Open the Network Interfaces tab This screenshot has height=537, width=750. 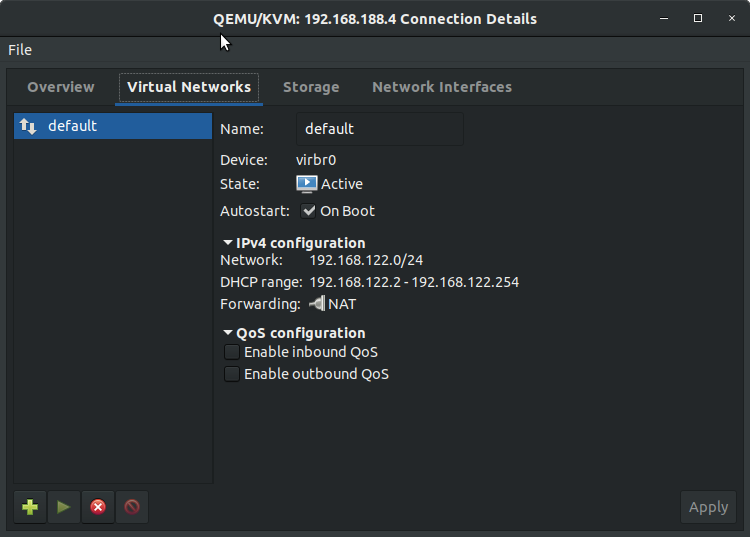coord(442,87)
